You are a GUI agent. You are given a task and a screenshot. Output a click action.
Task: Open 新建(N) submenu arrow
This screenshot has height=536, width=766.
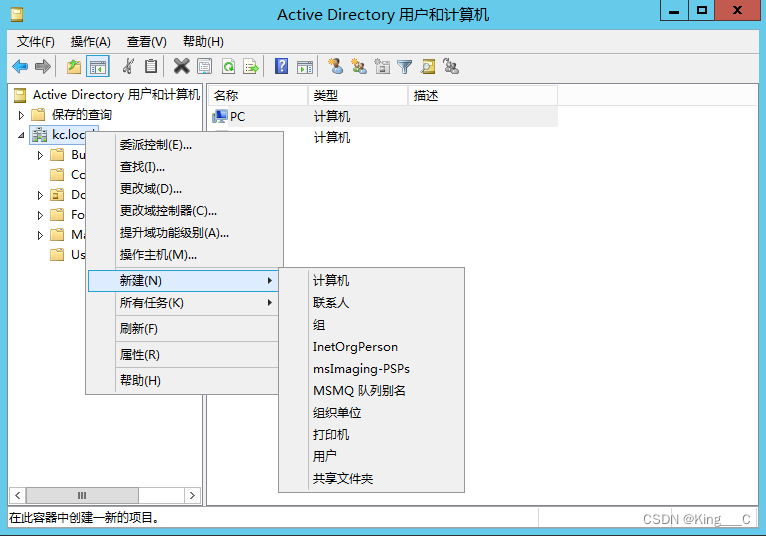[x=269, y=280]
